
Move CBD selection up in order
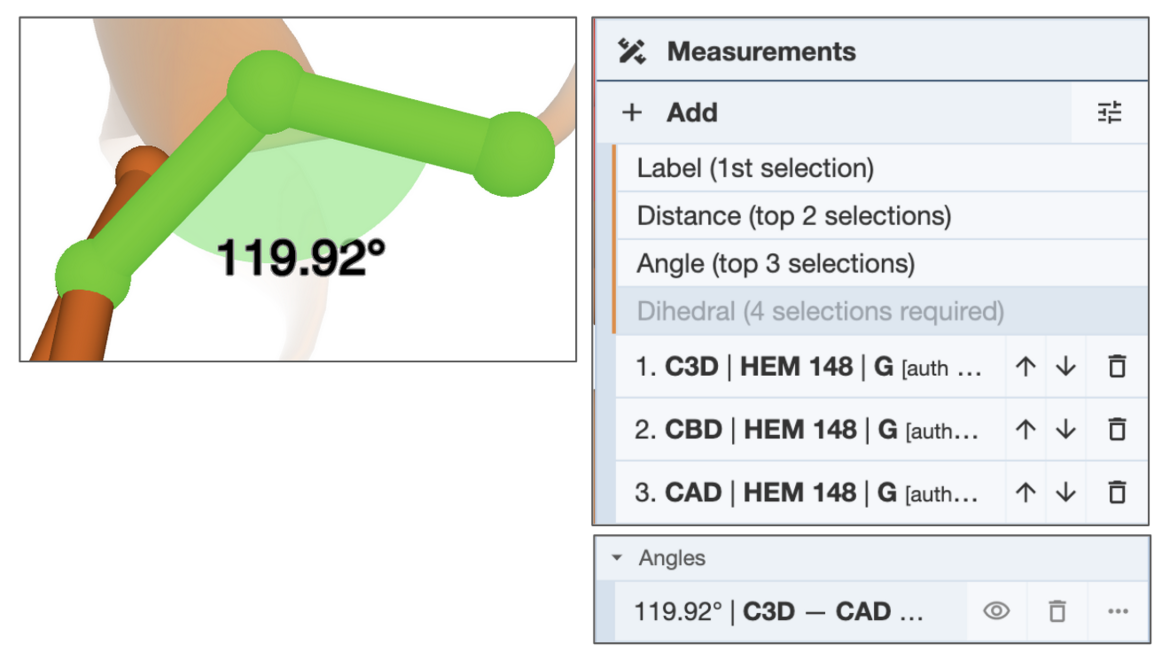(1025, 430)
